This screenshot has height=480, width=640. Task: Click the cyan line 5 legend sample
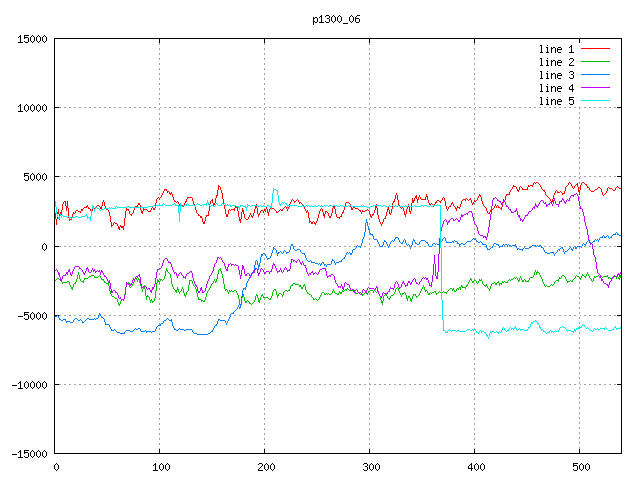tap(596, 101)
